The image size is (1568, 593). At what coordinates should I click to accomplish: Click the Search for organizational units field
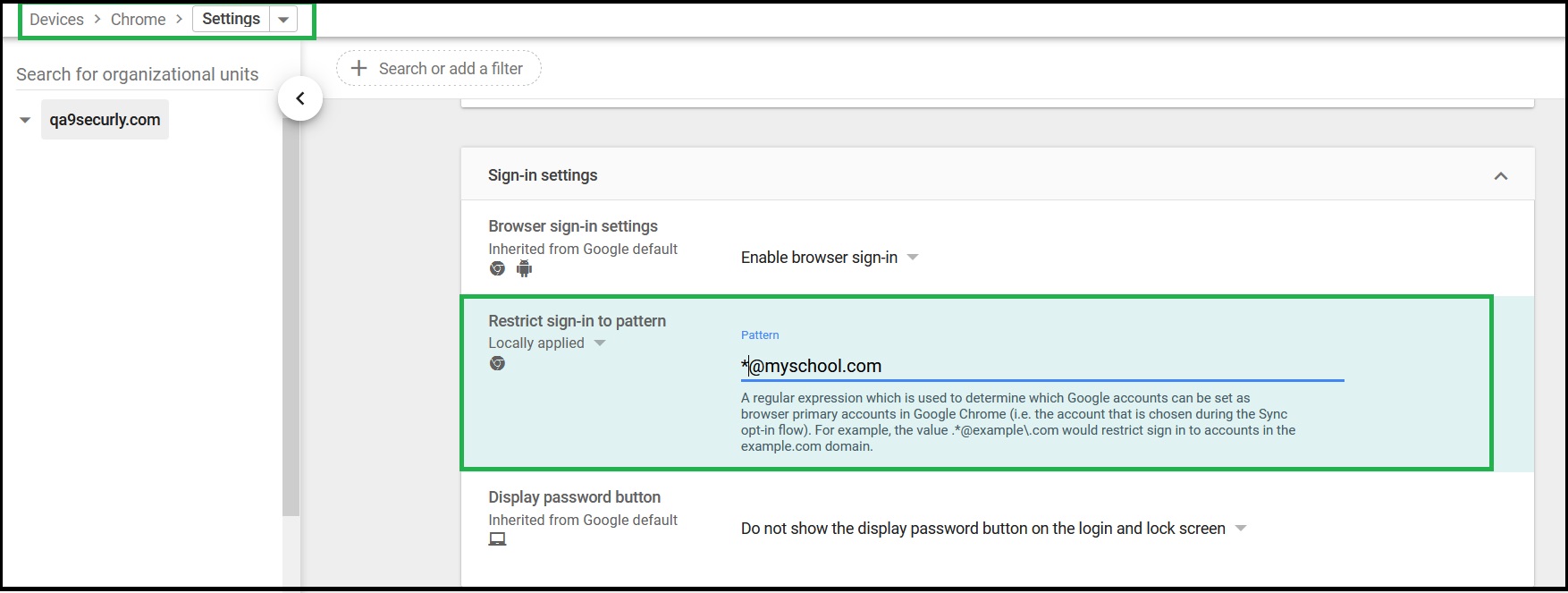click(143, 74)
